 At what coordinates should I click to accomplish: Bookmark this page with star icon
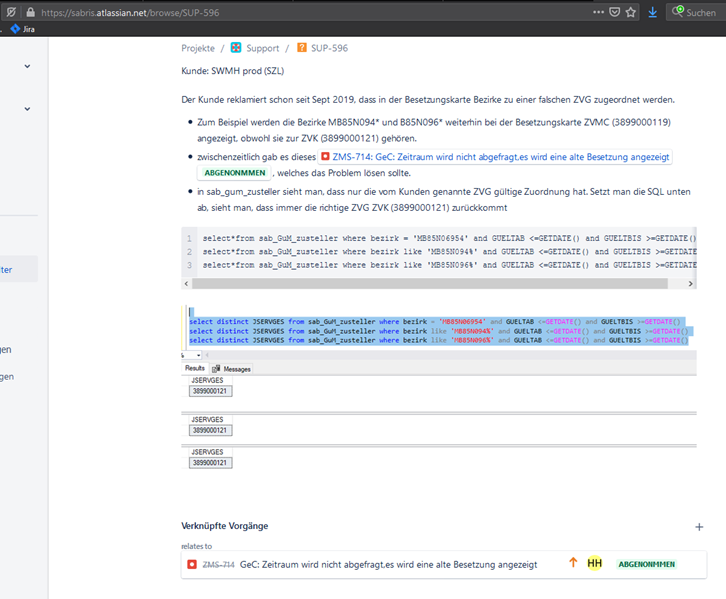(630, 12)
